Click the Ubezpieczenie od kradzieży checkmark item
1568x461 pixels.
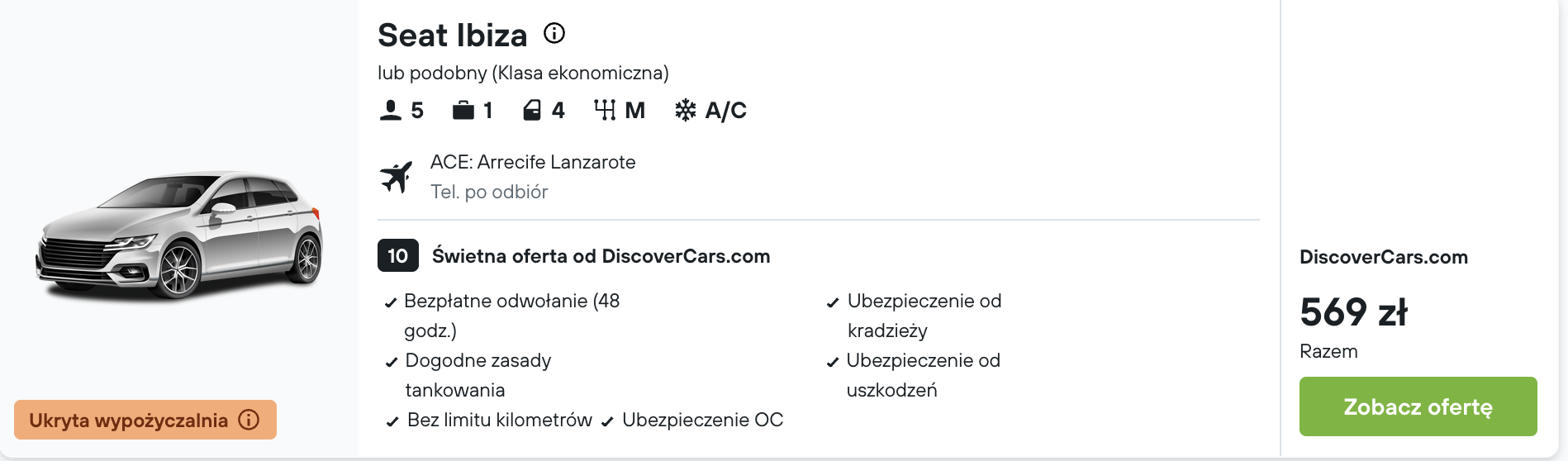[x=915, y=316]
